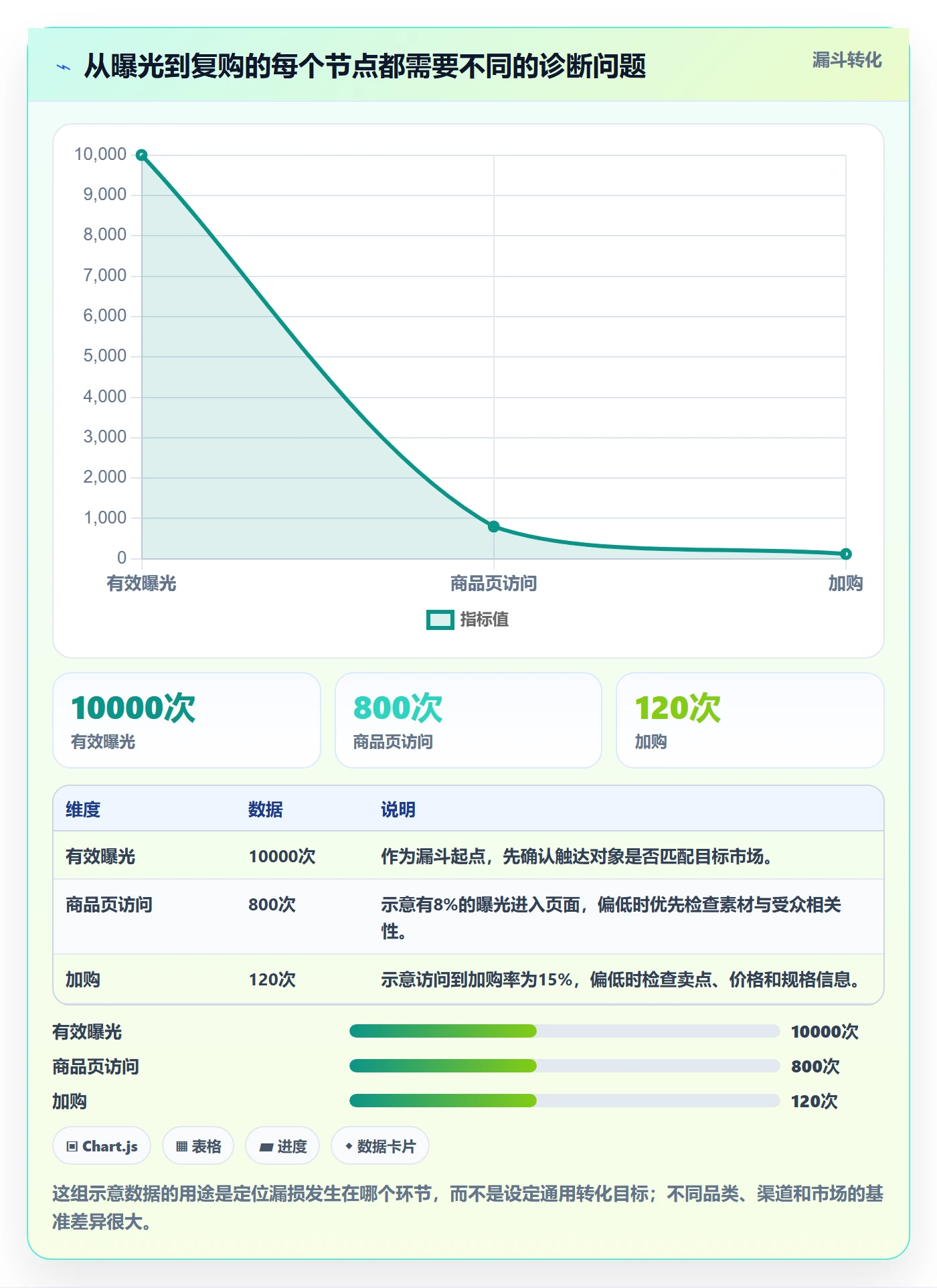Click the 漏斗转化 tag in the header
Screen dimensions: 937x1288
[847, 60]
